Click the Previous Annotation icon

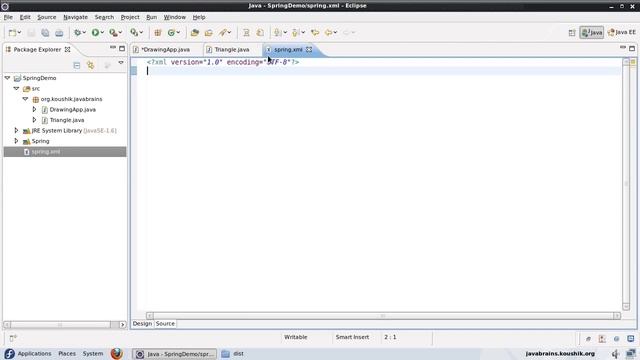296,33
